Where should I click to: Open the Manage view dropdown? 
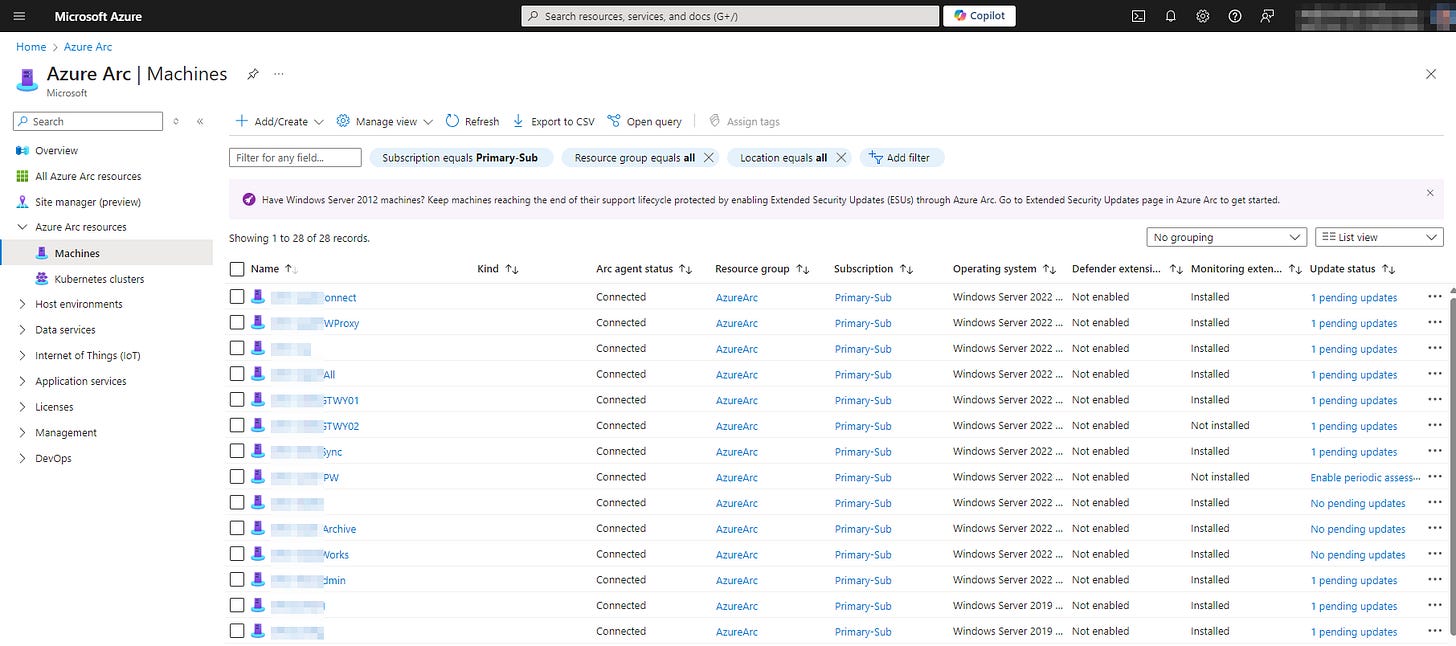click(x=384, y=121)
